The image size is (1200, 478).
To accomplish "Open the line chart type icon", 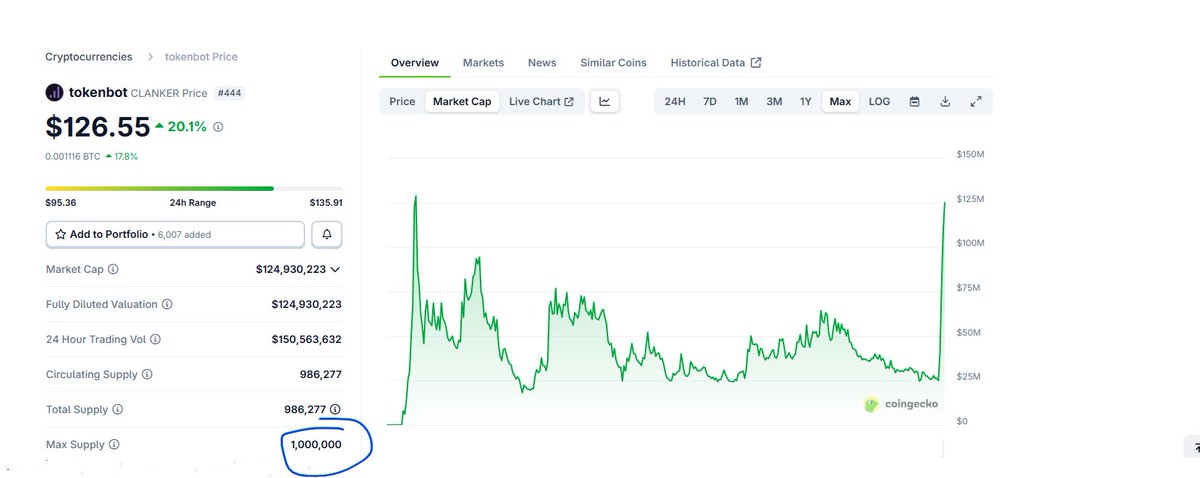I will click(605, 101).
